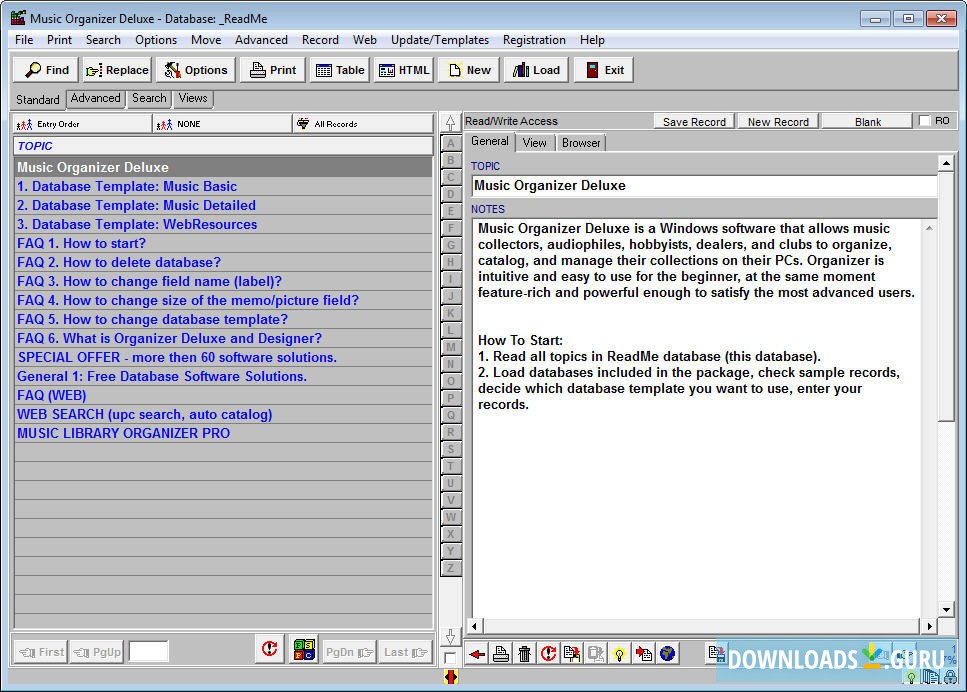Click the HTML export icon
This screenshot has height=692, width=967.
point(403,70)
